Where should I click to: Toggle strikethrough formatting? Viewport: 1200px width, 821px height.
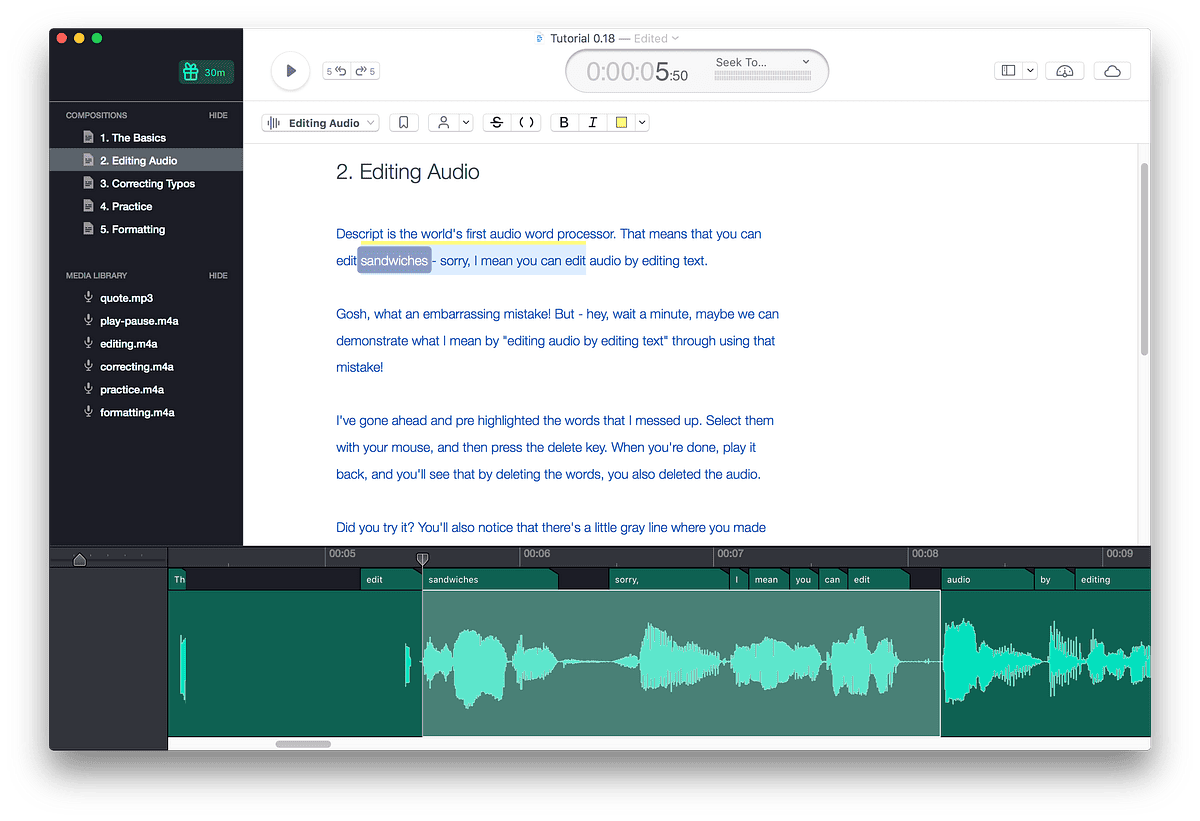(496, 123)
